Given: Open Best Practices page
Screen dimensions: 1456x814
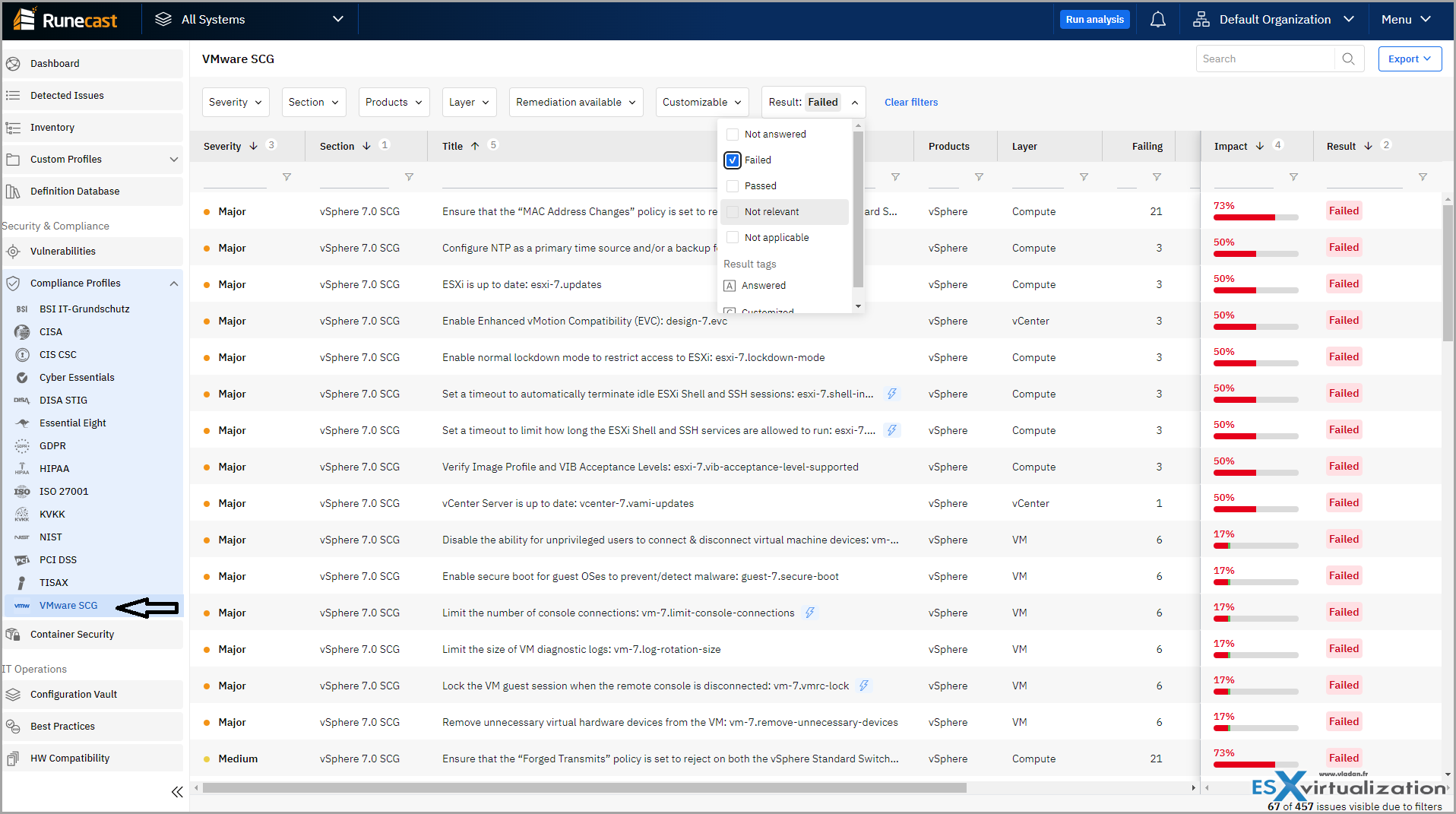Looking at the screenshot, I should tap(92, 727).
